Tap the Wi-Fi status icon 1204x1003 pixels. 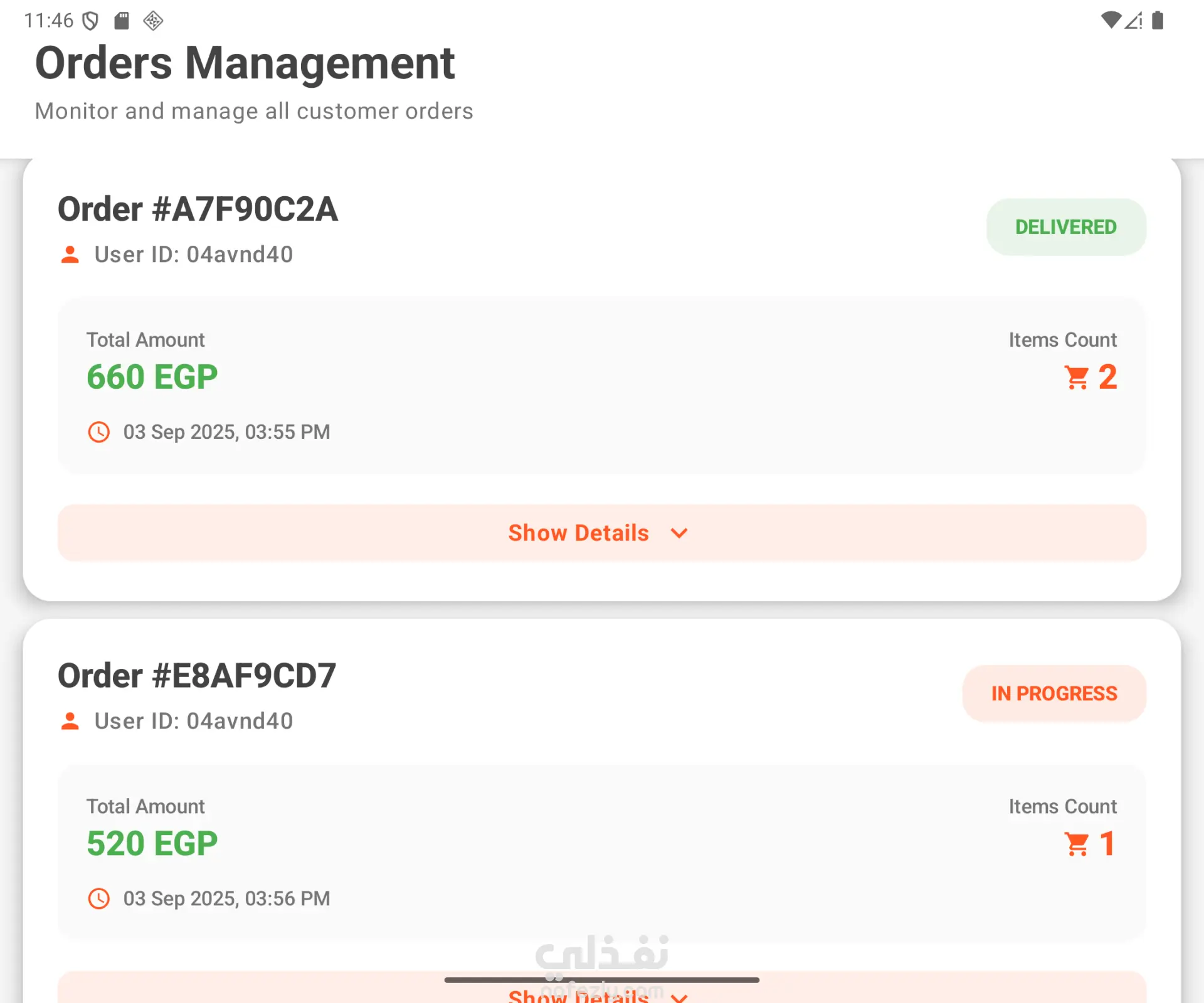point(1111,20)
